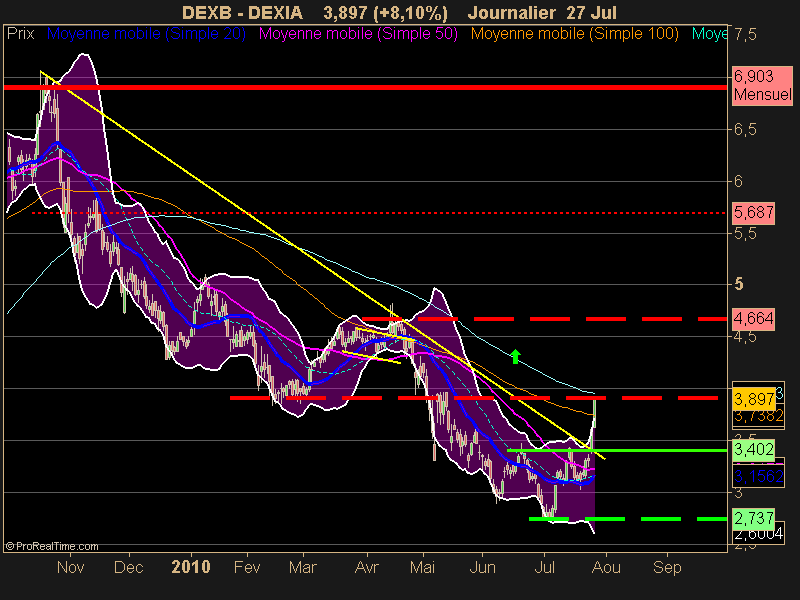
Task: Click the ProRealTime.com credit link
Action: [x=52, y=546]
